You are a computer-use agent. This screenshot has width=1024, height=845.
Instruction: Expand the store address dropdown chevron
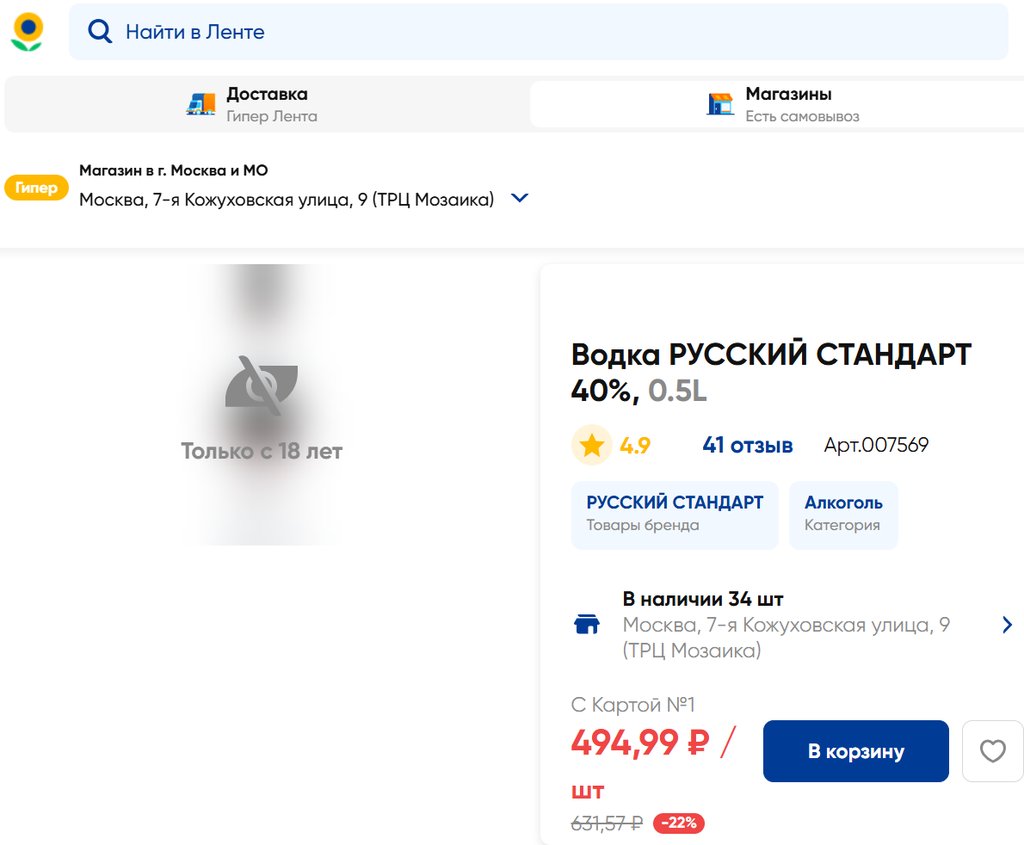(x=519, y=198)
